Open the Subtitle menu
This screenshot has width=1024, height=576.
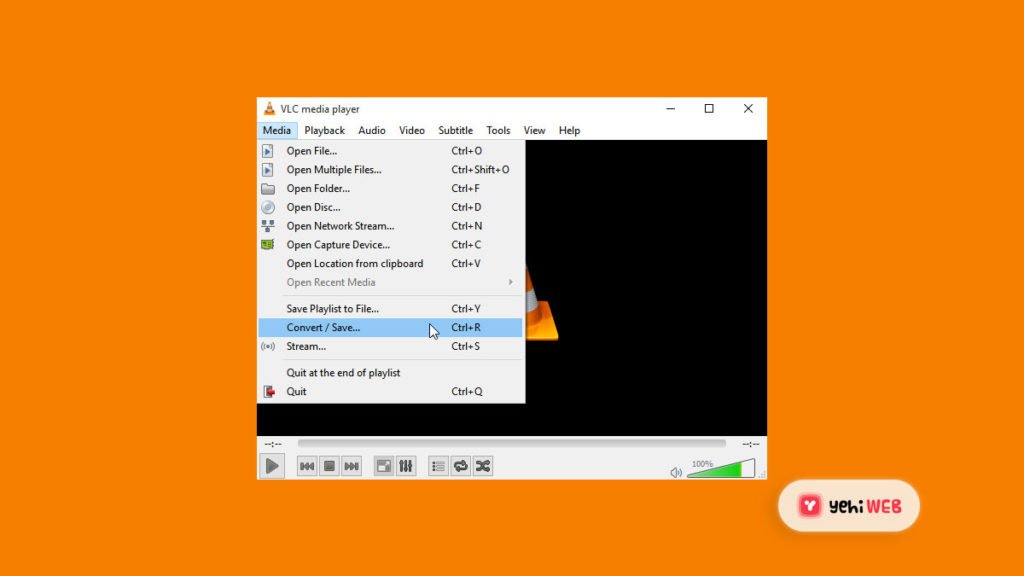coord(455,130)
